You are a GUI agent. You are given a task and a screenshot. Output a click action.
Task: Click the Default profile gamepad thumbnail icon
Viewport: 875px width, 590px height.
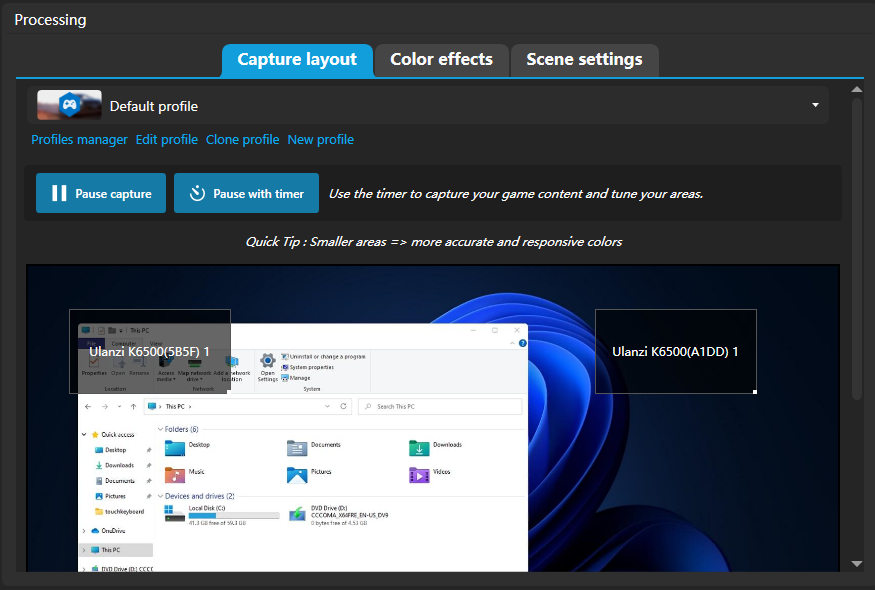69,105
